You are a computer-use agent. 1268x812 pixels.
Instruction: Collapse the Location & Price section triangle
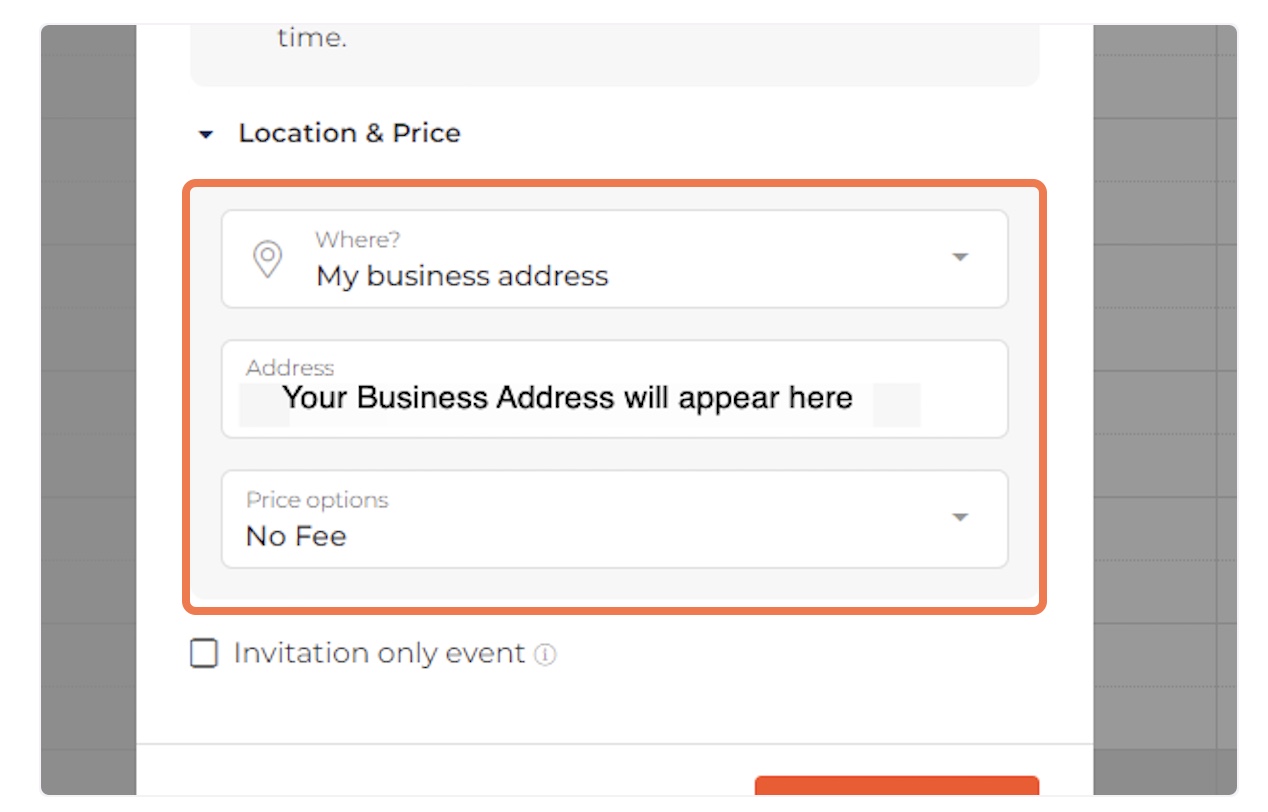click(206, 134)
